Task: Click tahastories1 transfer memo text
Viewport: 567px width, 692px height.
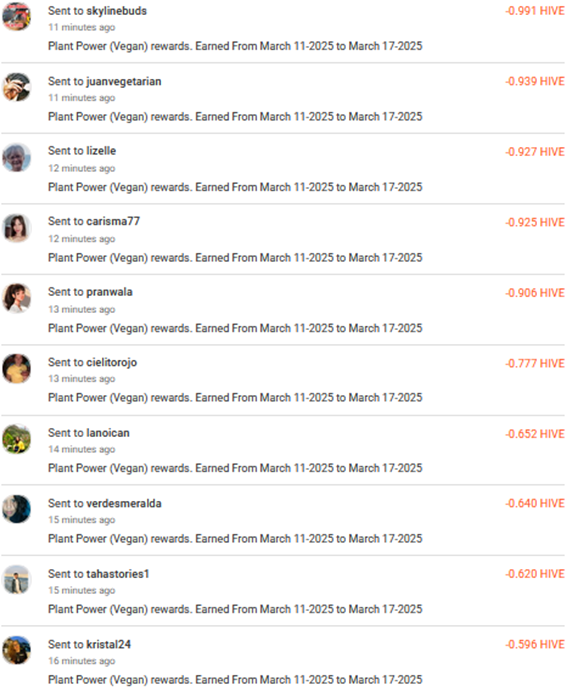Action: 235,609
